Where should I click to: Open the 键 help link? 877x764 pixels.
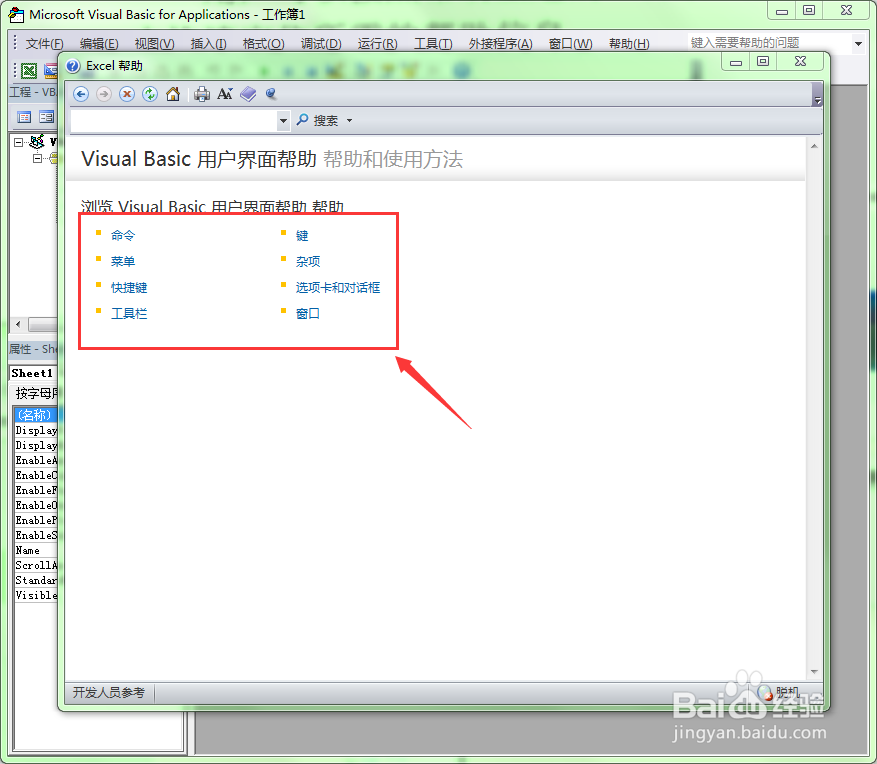coord(302,235)
